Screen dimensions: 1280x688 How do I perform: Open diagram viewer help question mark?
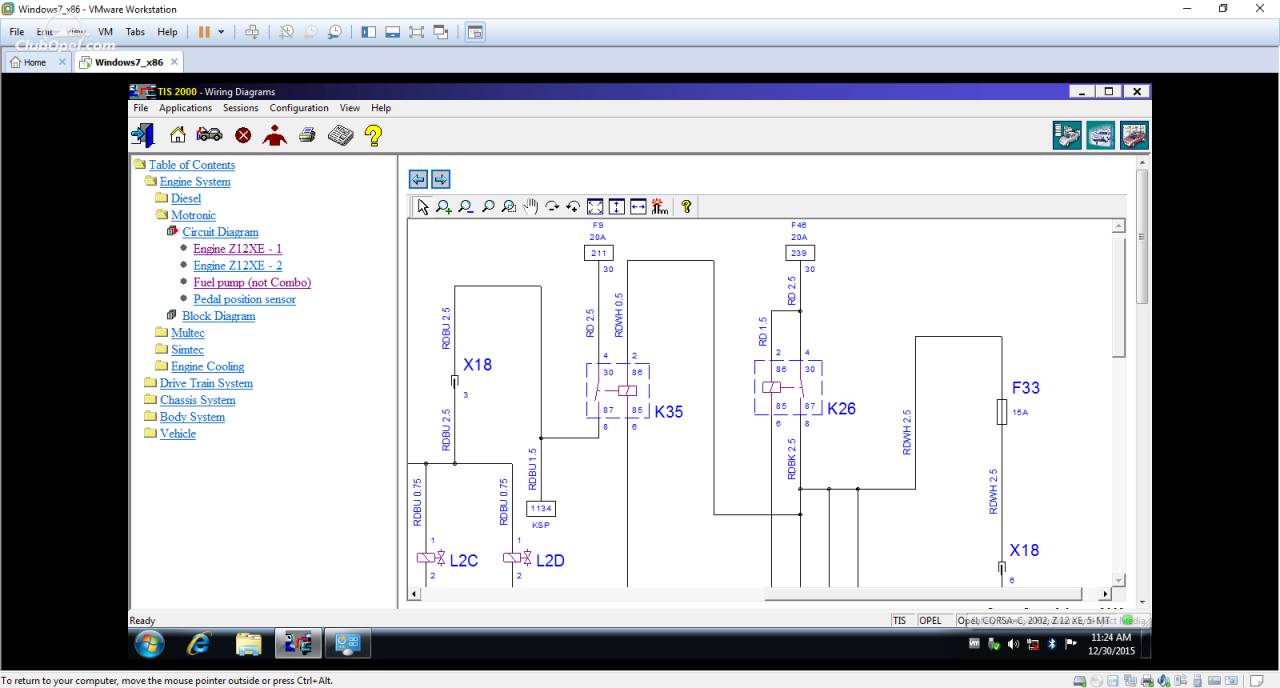(x=686, y=207)
